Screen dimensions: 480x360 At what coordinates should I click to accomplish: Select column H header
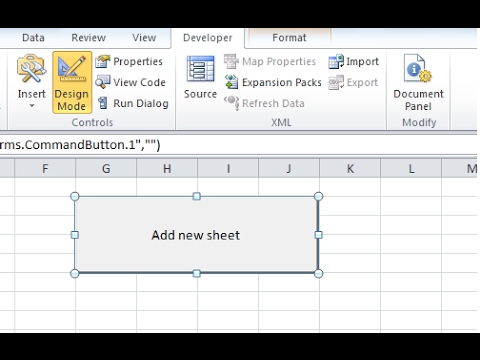coord(167,168)
